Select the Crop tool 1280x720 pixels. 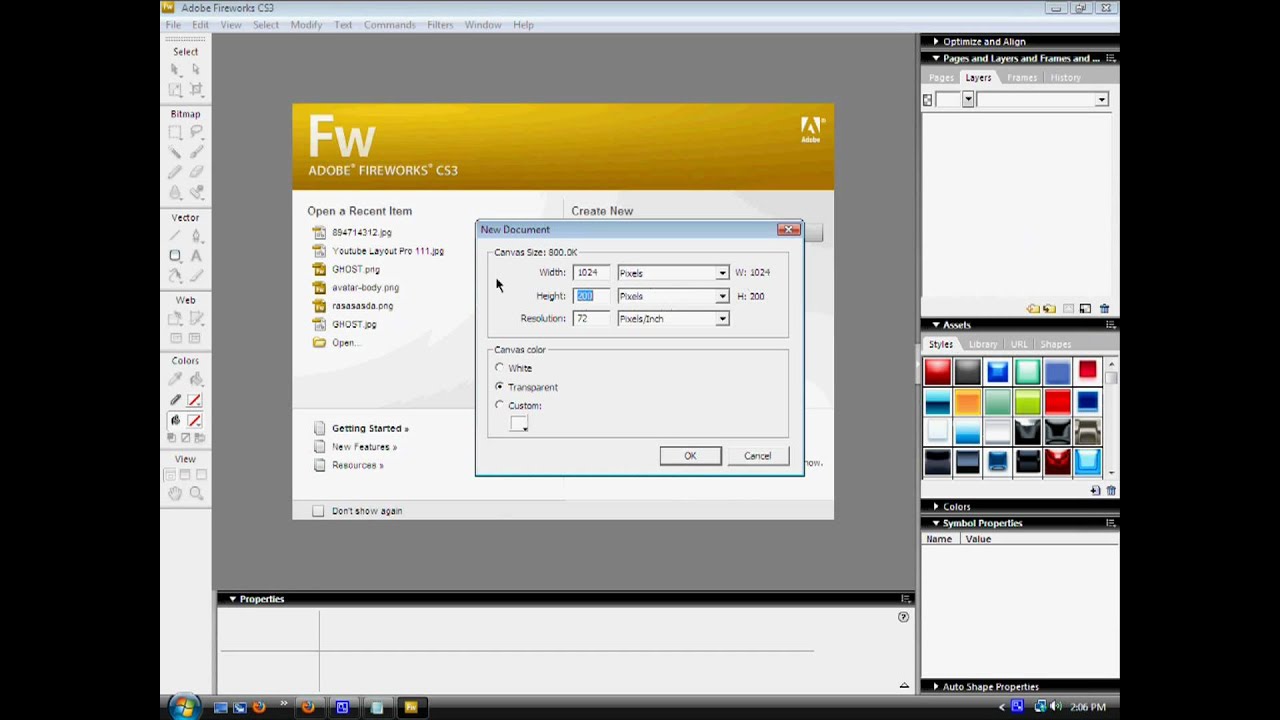pos(196,90)
